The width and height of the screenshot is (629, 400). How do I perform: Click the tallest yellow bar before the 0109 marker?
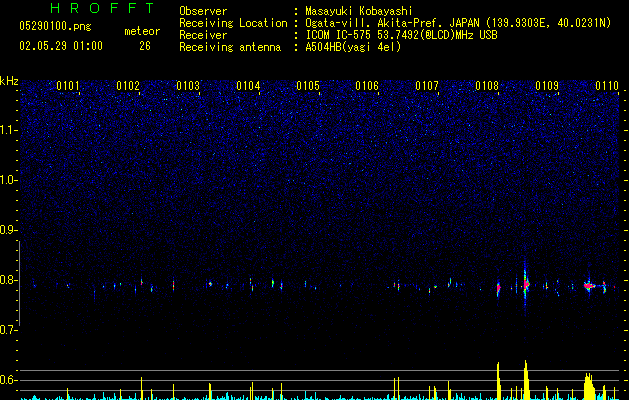526,380
